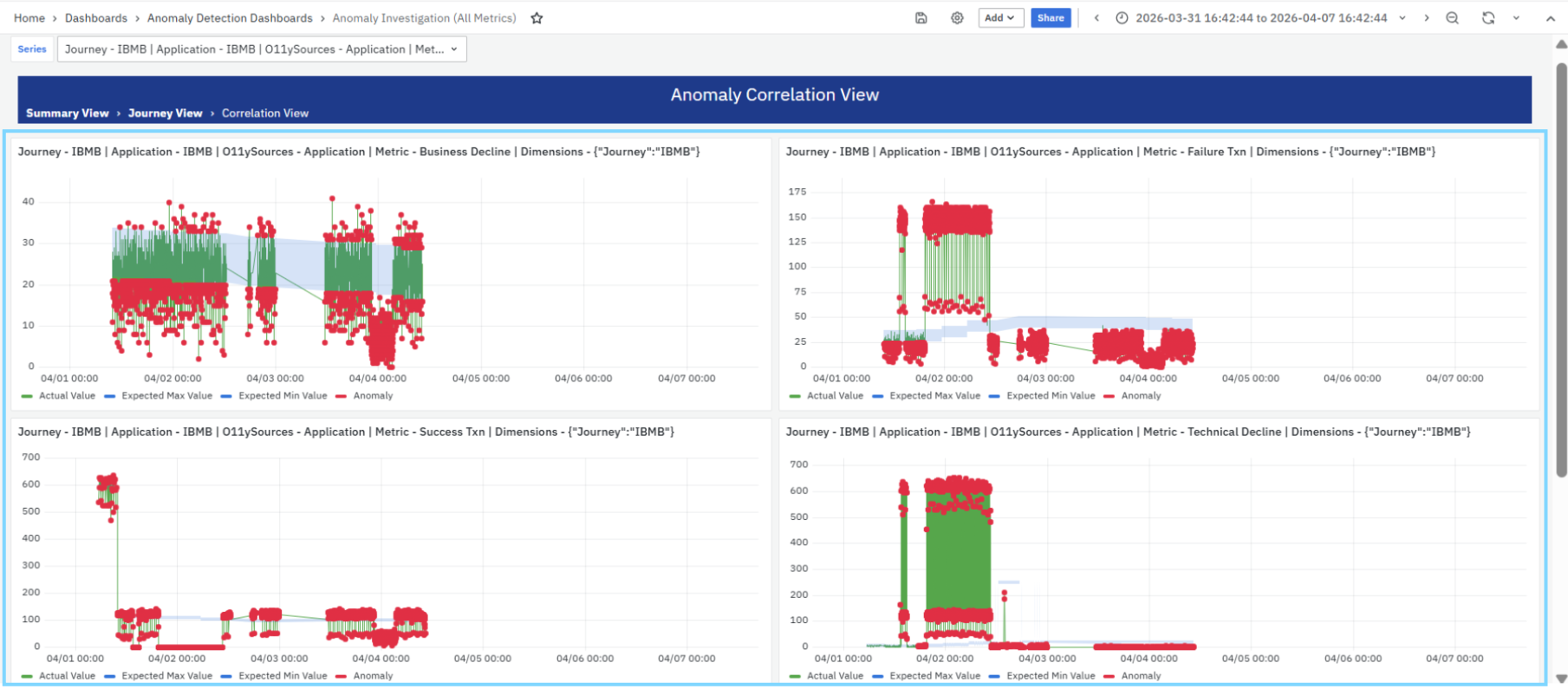Zoom out the time range
This screenshot has height=689, width=1568.
(1453, 18)
